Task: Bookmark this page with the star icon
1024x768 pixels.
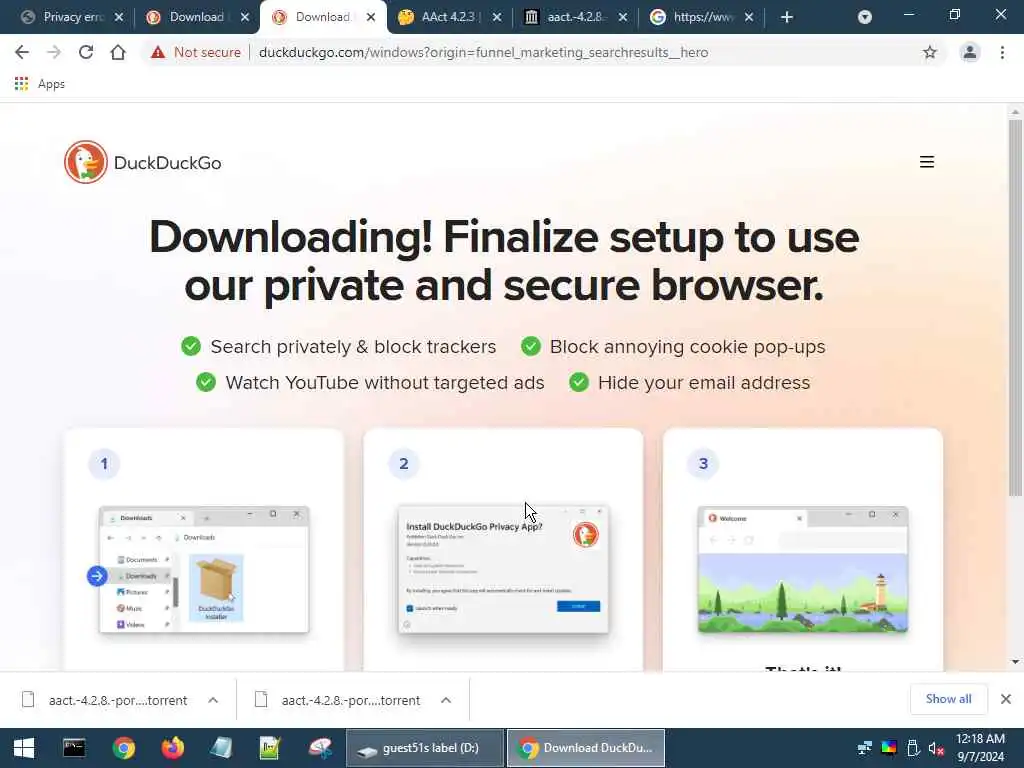Action: click(929, 52)
